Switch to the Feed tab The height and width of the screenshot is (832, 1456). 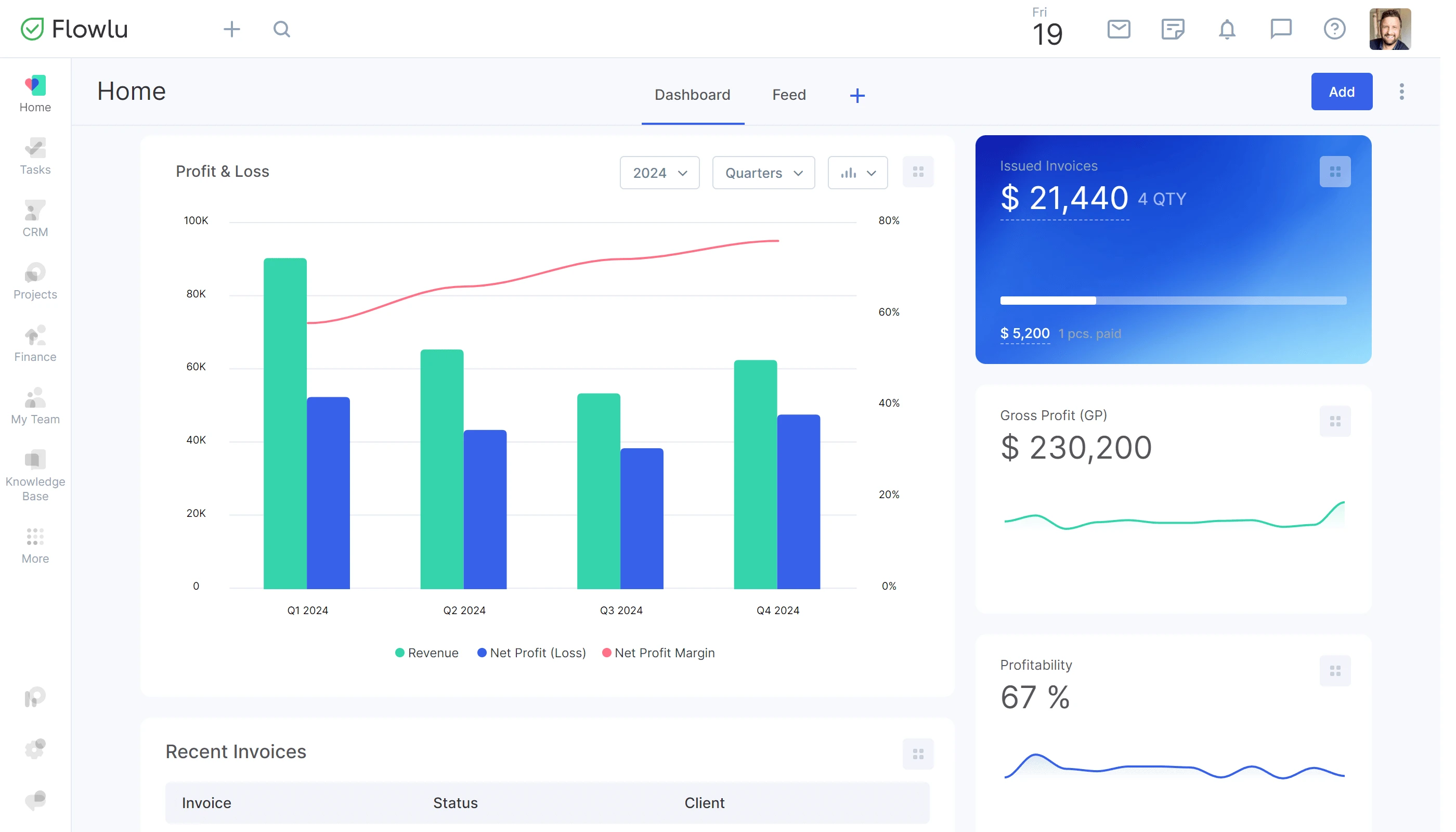788,94
